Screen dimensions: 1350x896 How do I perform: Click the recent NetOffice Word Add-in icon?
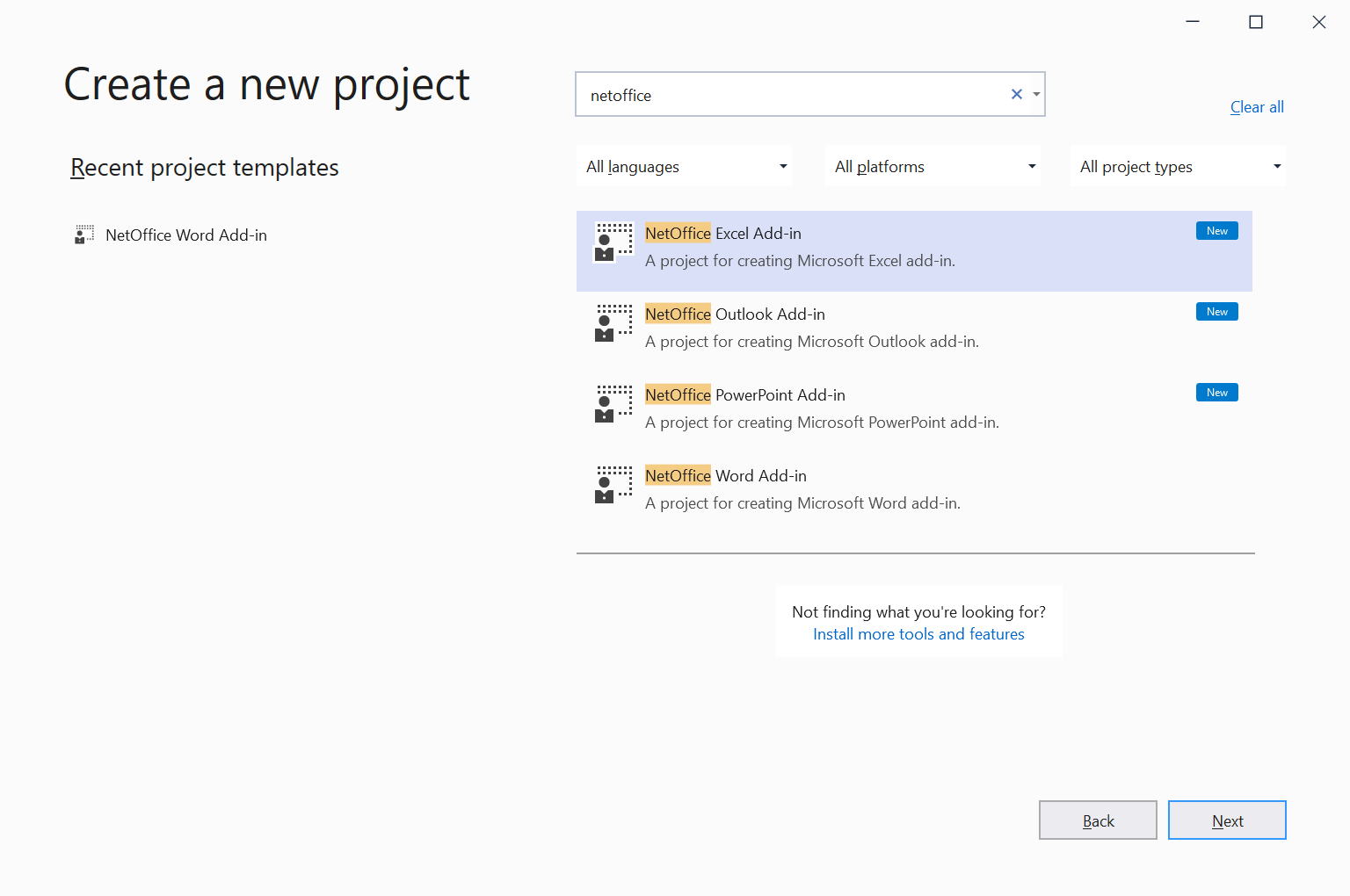pos(84,235)
